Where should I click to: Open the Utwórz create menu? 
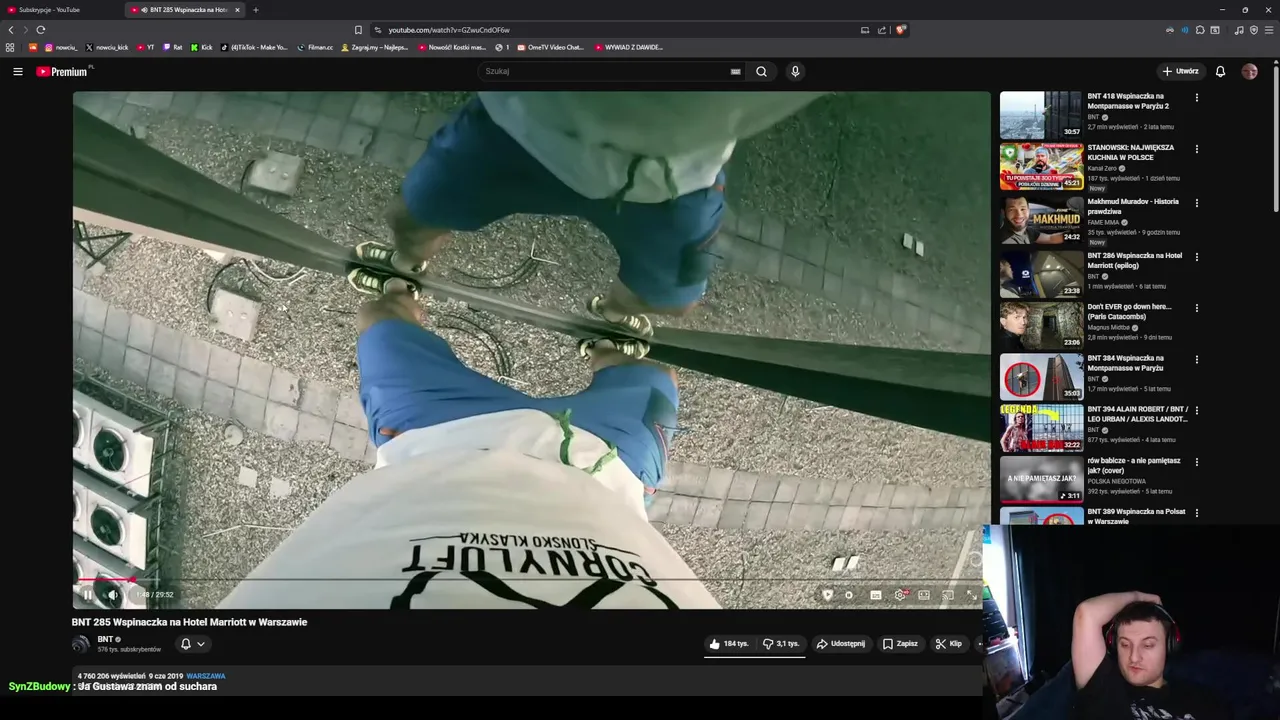click(1180, 71)
